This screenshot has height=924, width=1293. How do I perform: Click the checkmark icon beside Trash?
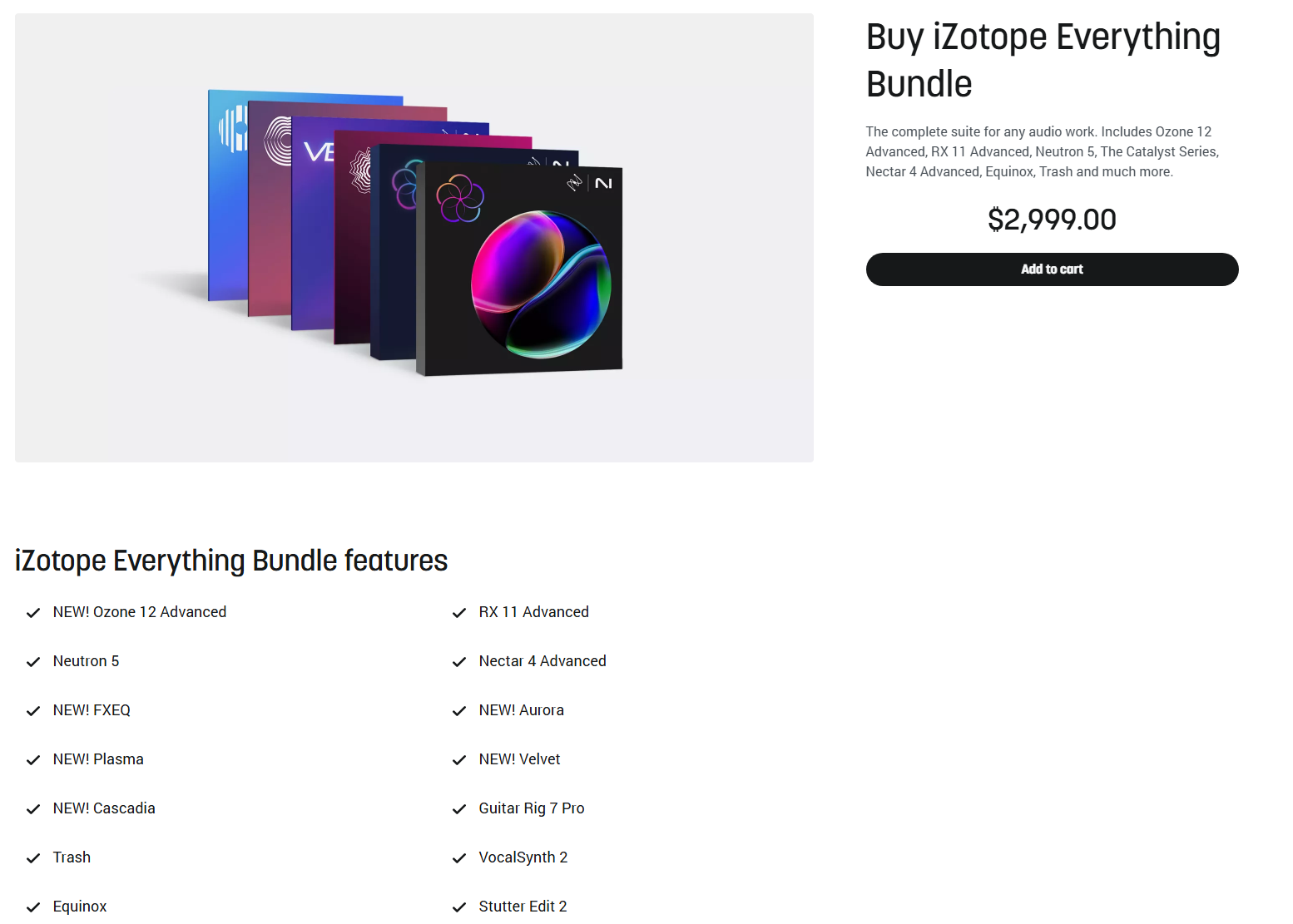point(33,858)
